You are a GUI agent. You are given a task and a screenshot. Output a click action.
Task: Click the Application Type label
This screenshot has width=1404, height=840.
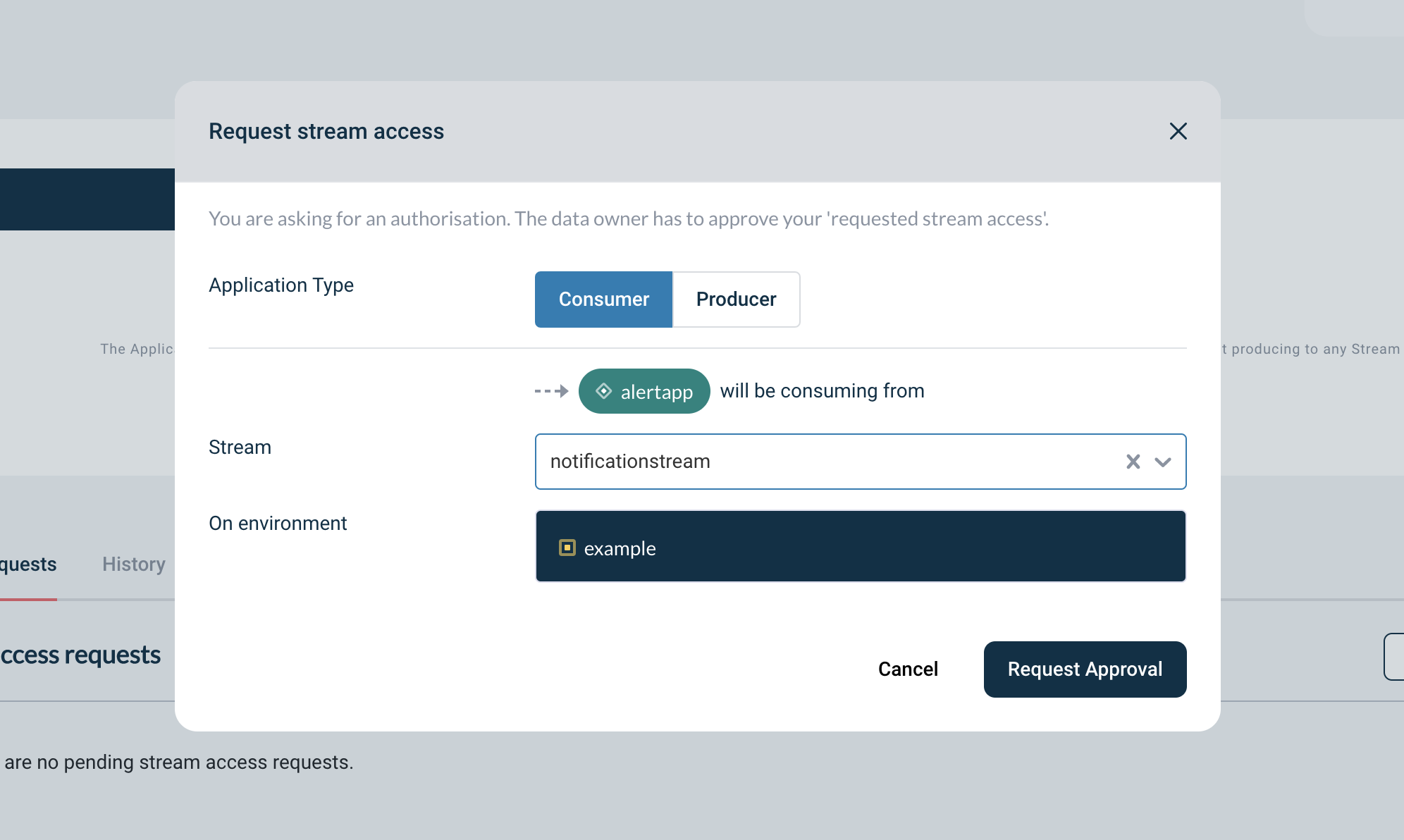click(281, 285)
